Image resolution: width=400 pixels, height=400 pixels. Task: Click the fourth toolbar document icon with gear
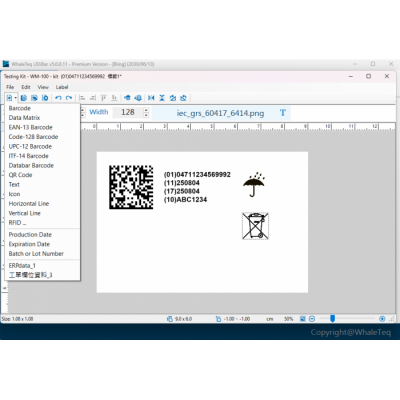pos(45,98)
